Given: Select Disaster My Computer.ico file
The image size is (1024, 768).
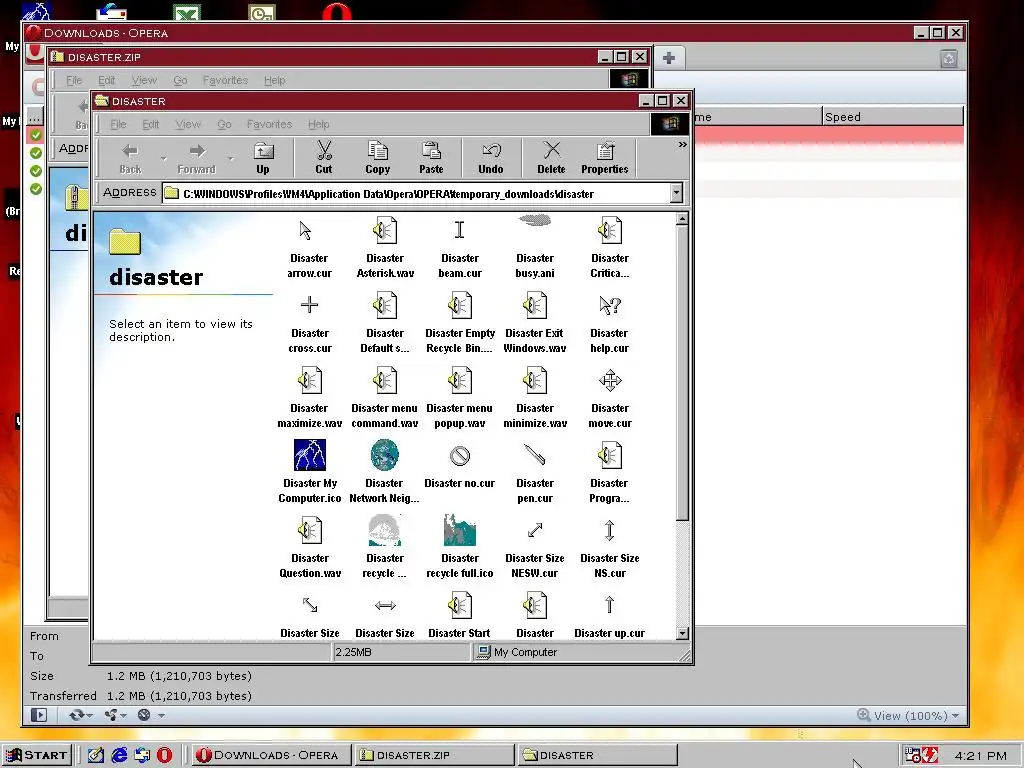Looking at the screenshot, I should tap(310, 472).
